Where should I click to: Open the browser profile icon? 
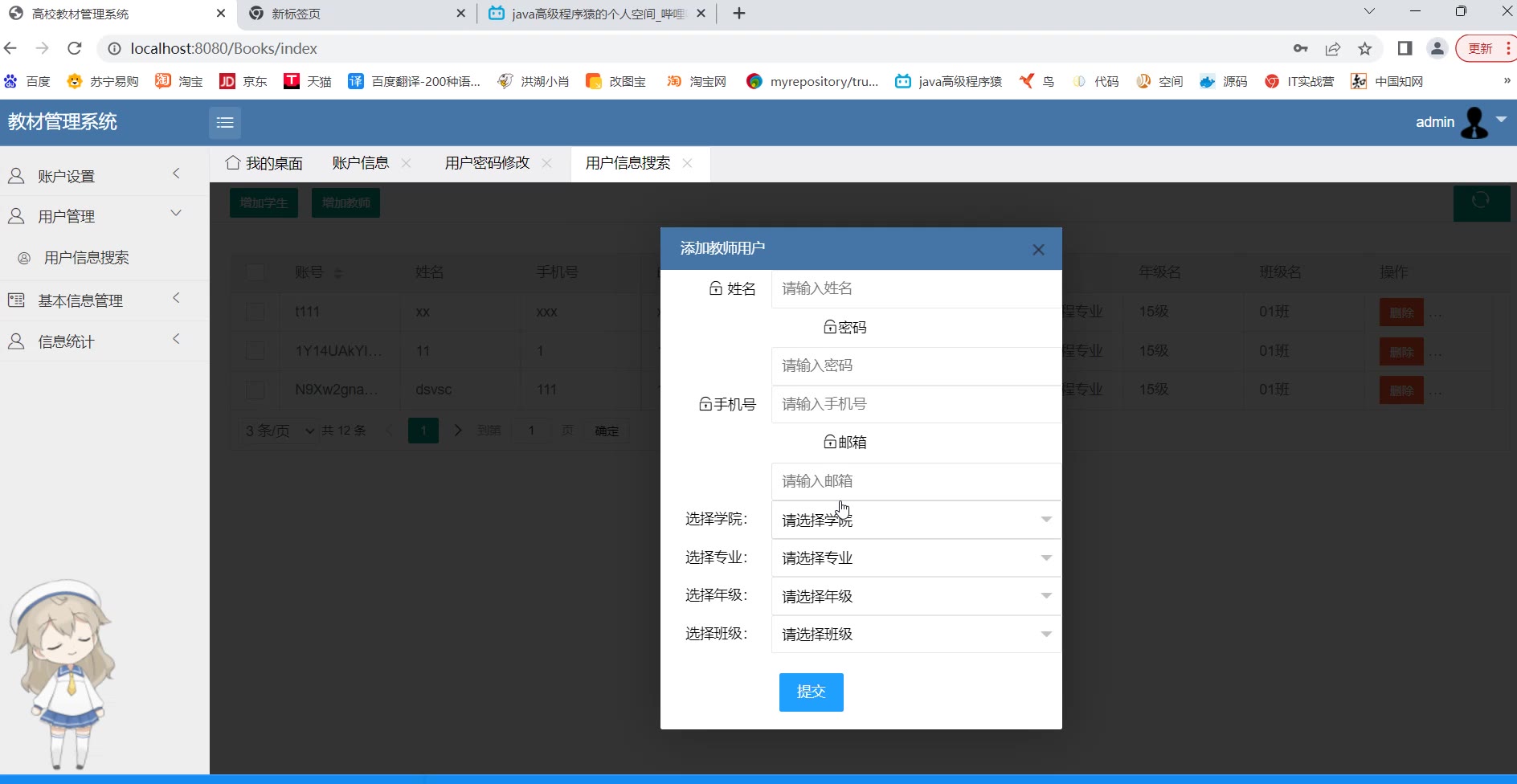point(1437,48)
